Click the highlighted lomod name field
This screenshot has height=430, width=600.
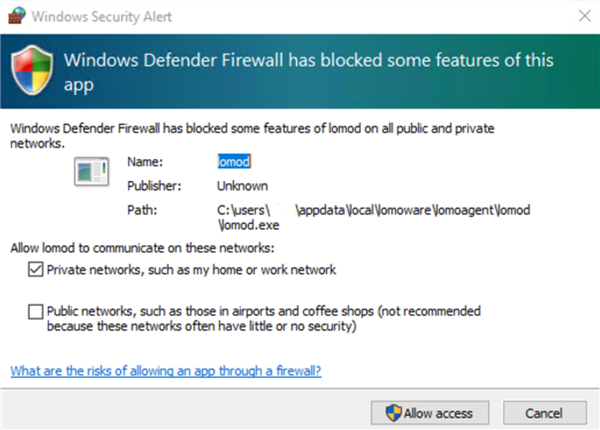tap(233, 160)
